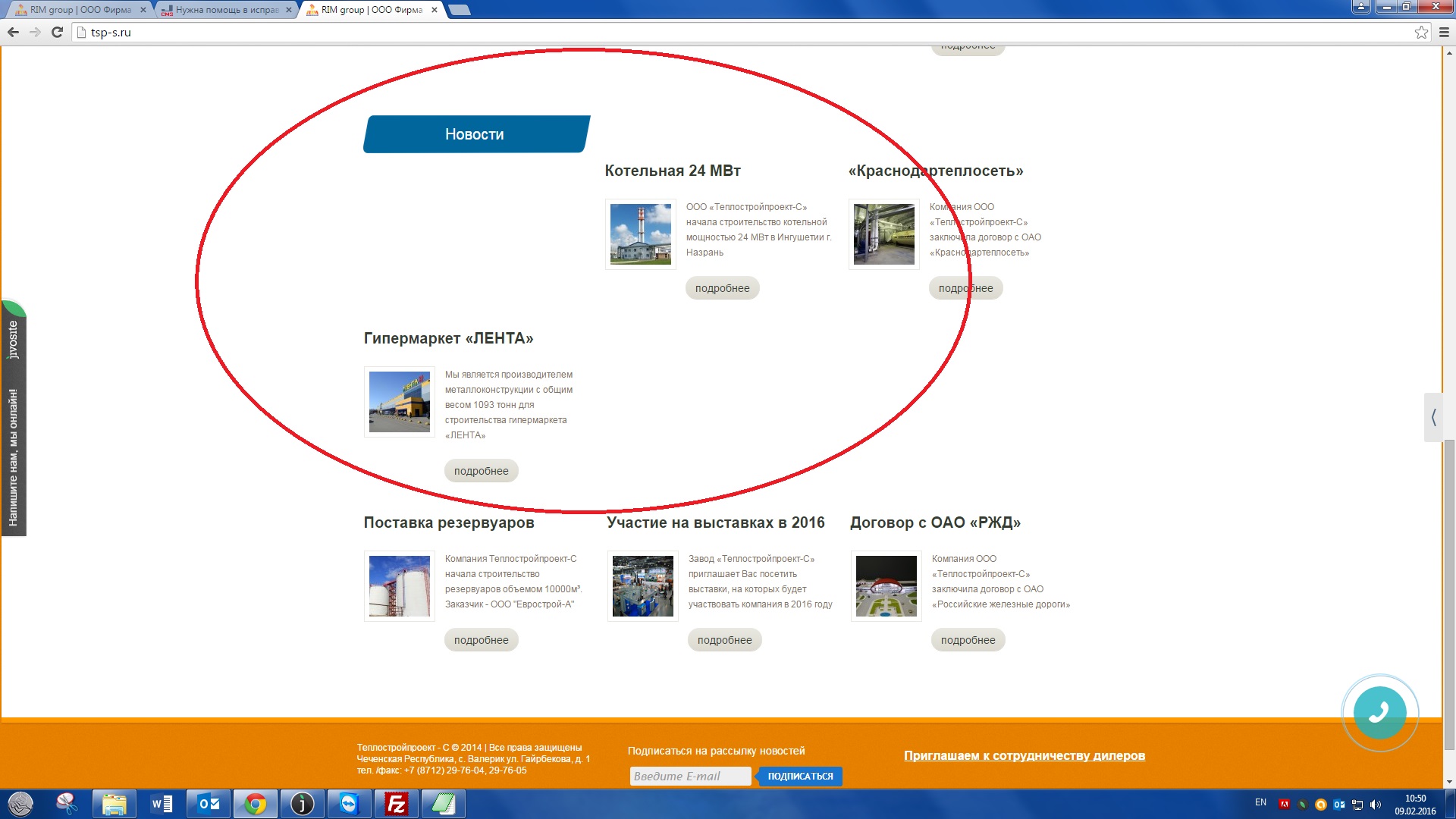Screen dimensions: 1456x819
Task: Open the jivosite online chat tab
Action: coord(14,419)
